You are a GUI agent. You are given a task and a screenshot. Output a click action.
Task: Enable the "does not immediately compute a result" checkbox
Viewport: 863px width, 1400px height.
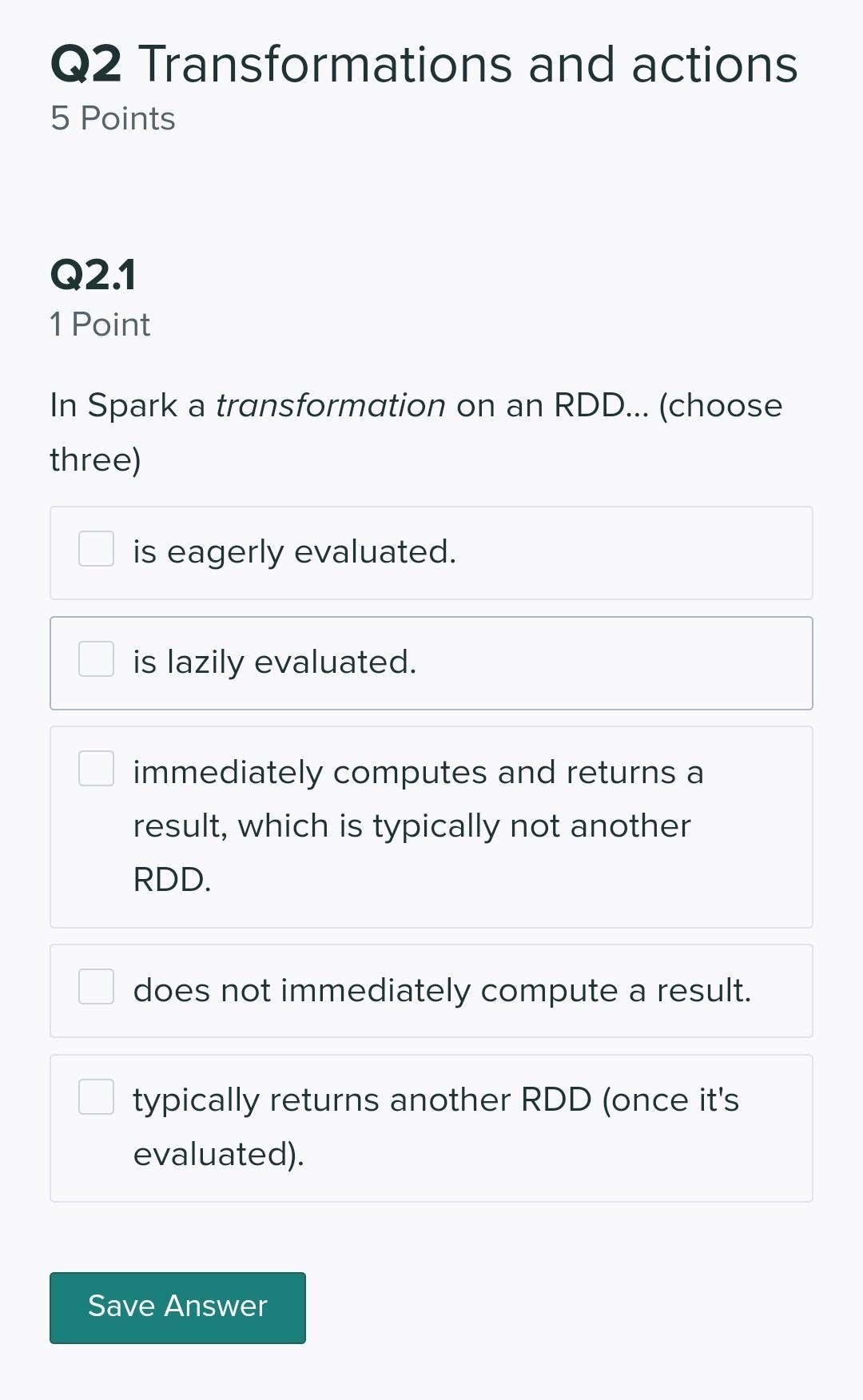pyautogui.click(x=95, y=988)
